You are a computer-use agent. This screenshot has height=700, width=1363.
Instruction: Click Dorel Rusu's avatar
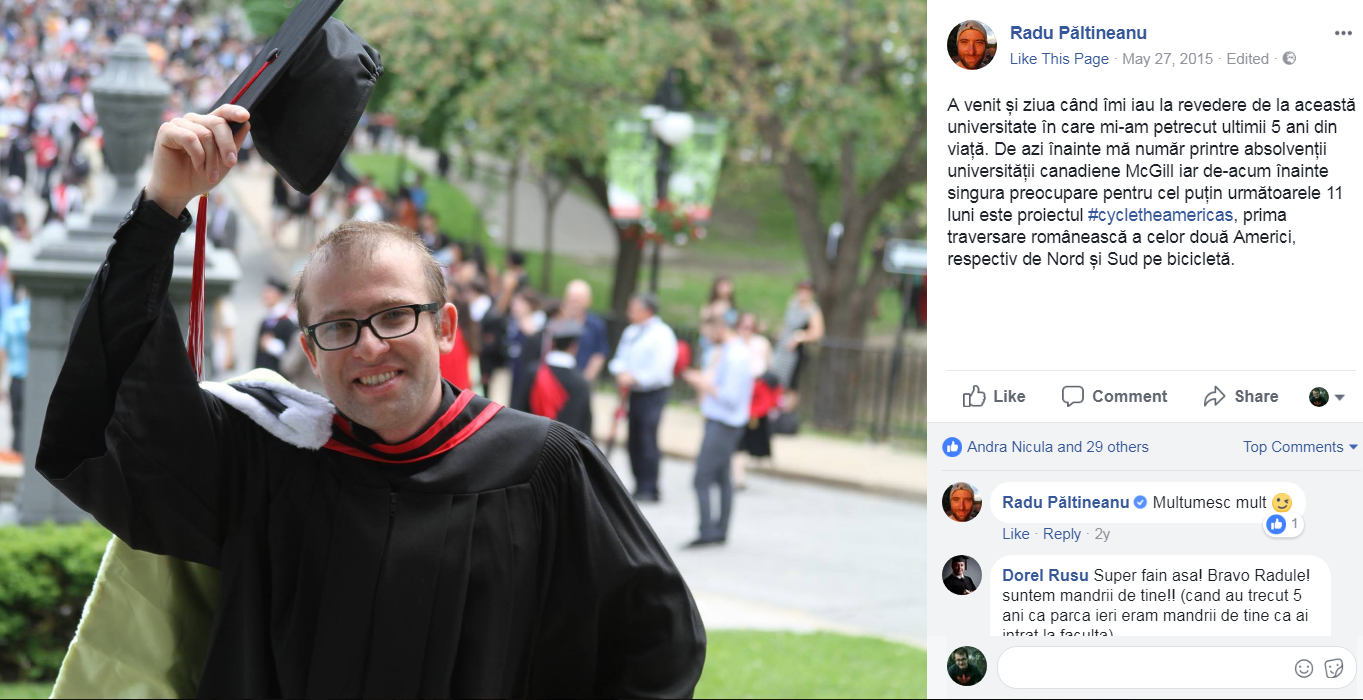click(x=962, y=575)
